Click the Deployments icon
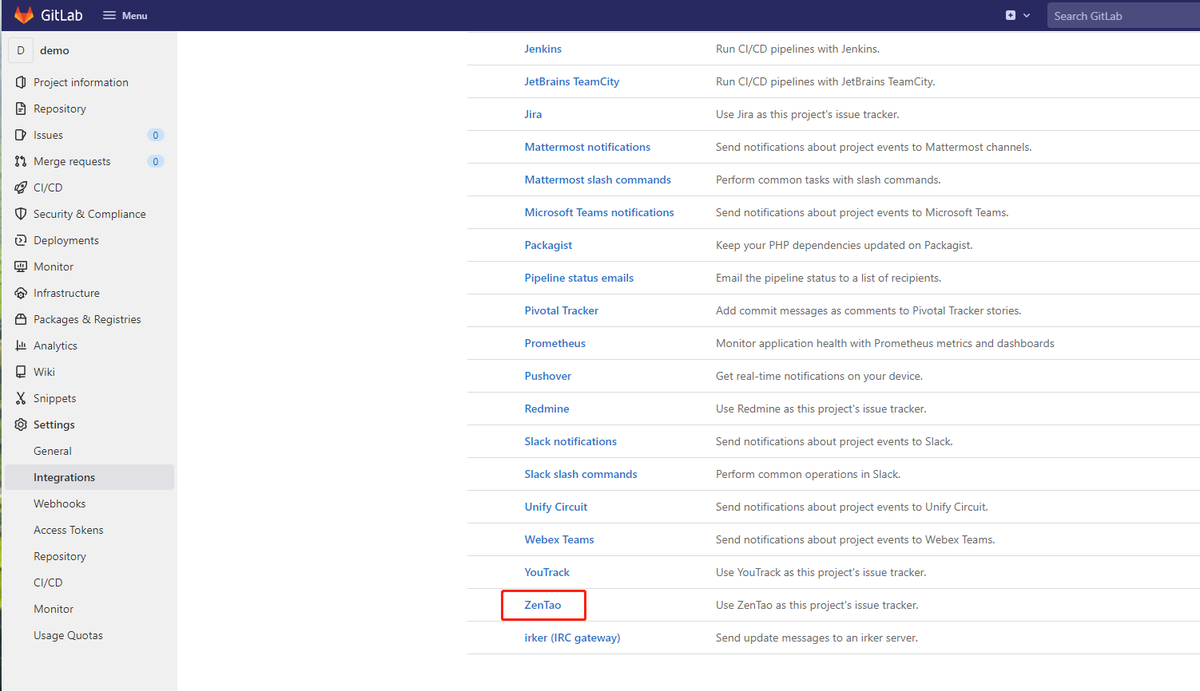This screenshot has height=691, width=1200. click(x=21, y=240)
